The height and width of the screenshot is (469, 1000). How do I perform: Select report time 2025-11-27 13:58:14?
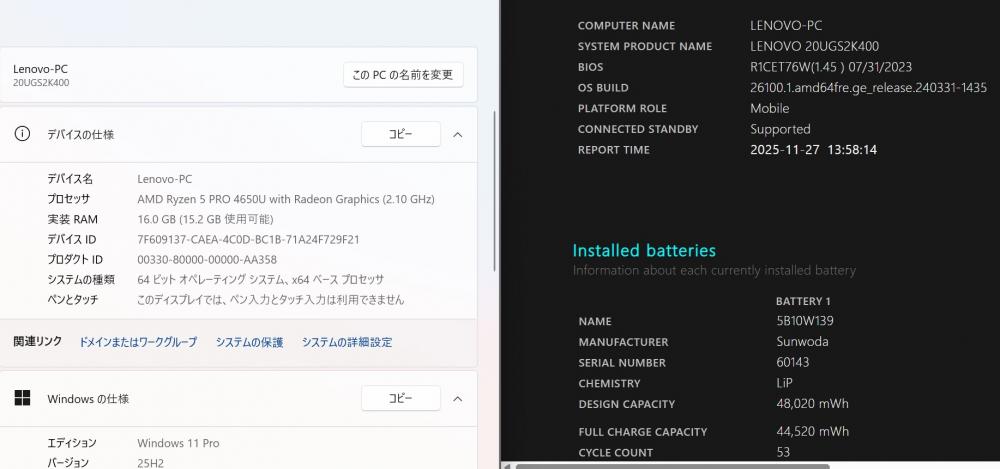point(813,149)
